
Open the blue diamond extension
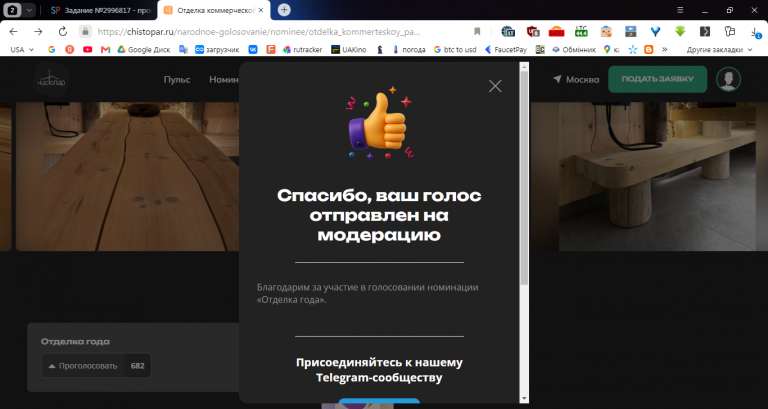(x=655, y=31)
